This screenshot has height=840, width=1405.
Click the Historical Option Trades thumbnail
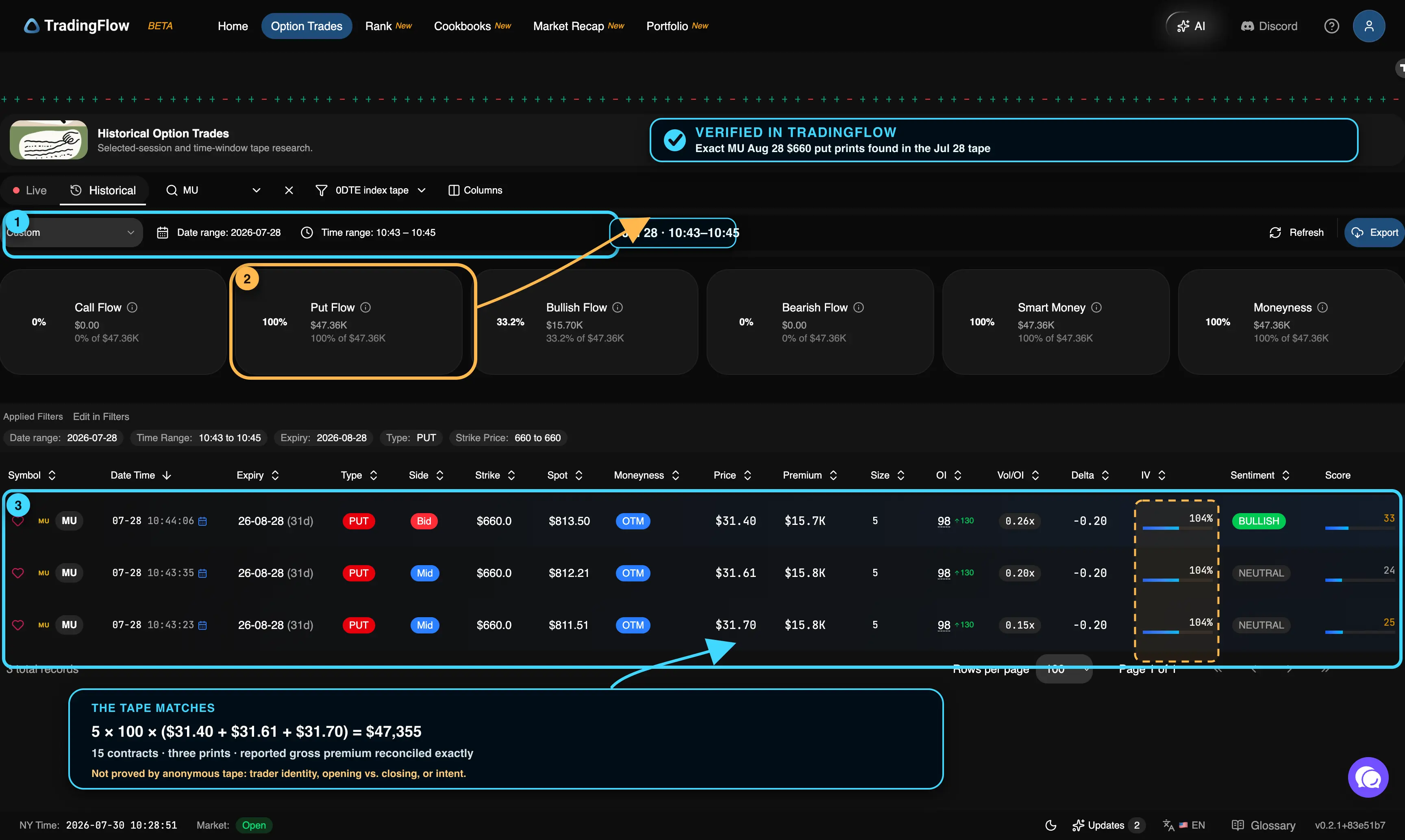(49, 140)
